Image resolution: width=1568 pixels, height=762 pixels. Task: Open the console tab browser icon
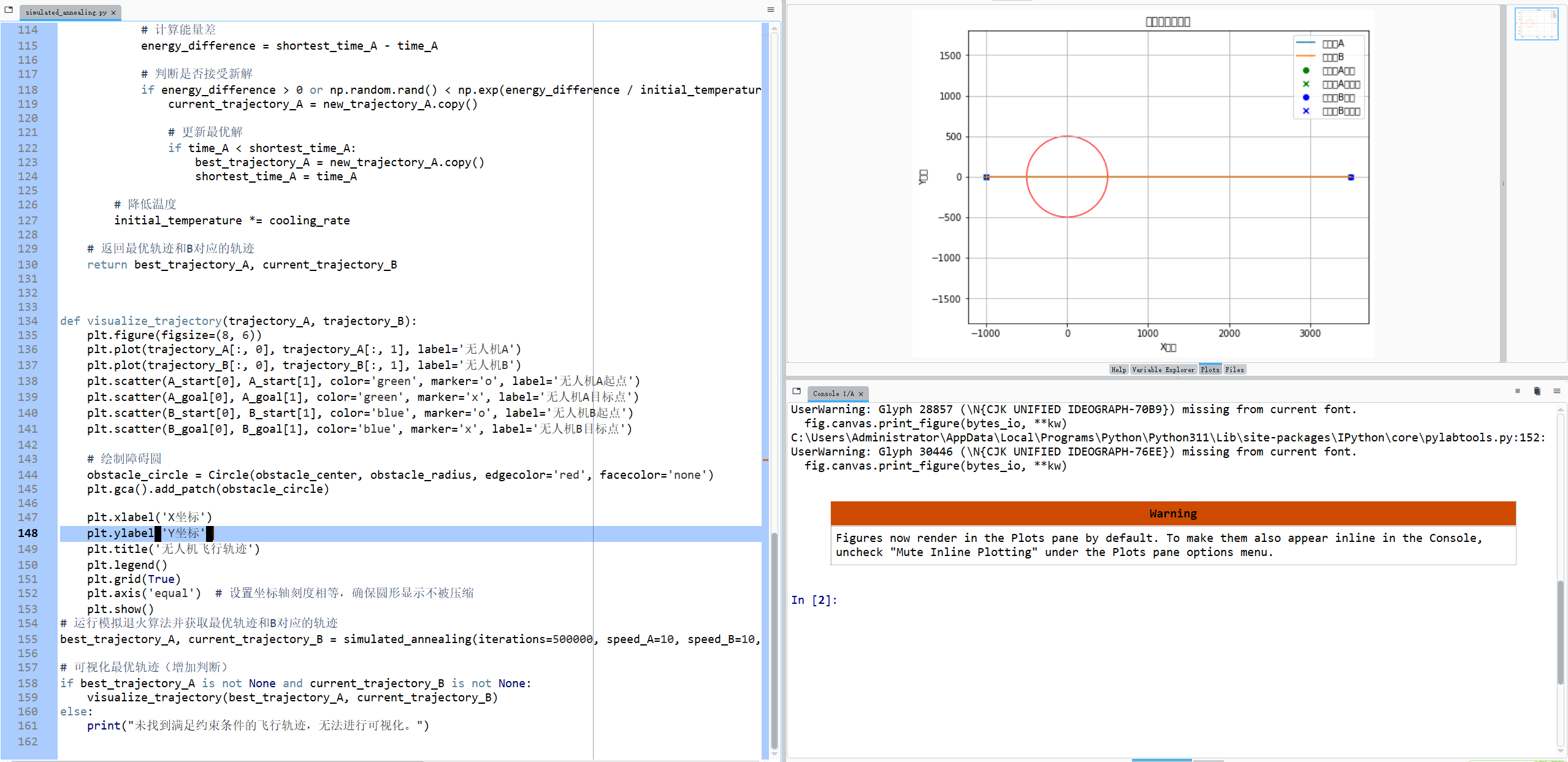pos(797,391)
